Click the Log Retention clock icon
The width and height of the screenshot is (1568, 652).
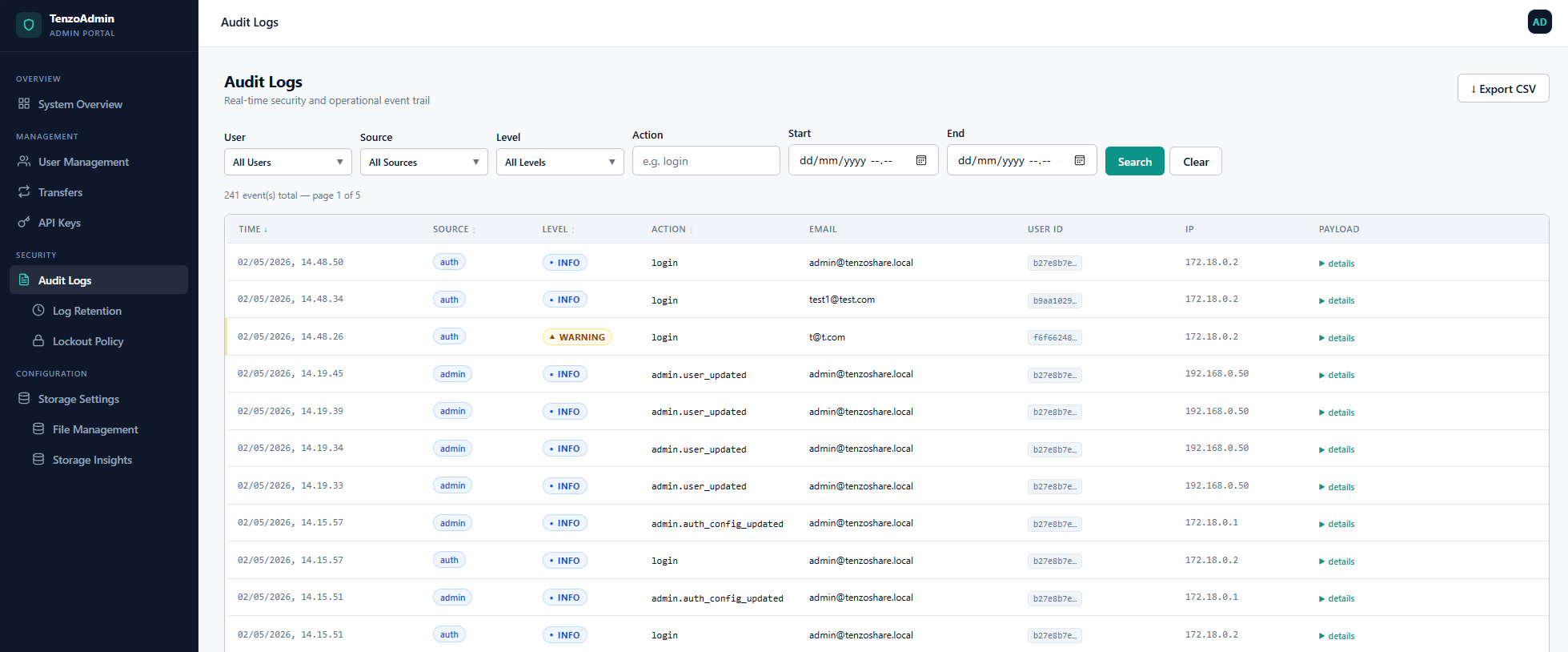coord(38,310)
